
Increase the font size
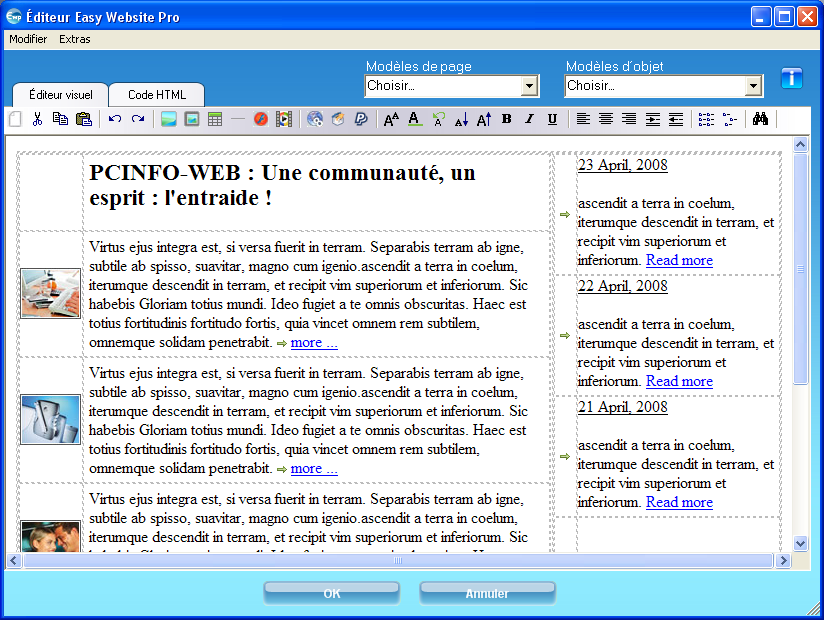click(484, 119)
